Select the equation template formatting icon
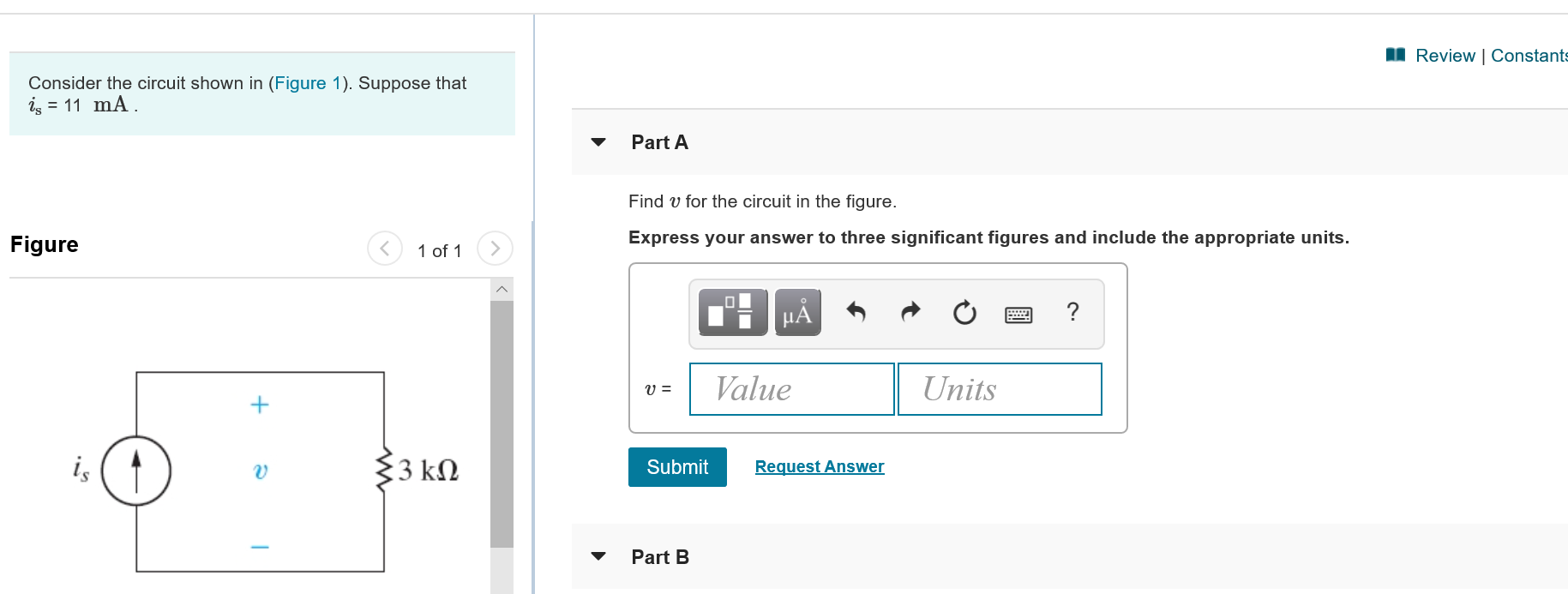This screenshot has height=594, width=1568. (731, 313)
